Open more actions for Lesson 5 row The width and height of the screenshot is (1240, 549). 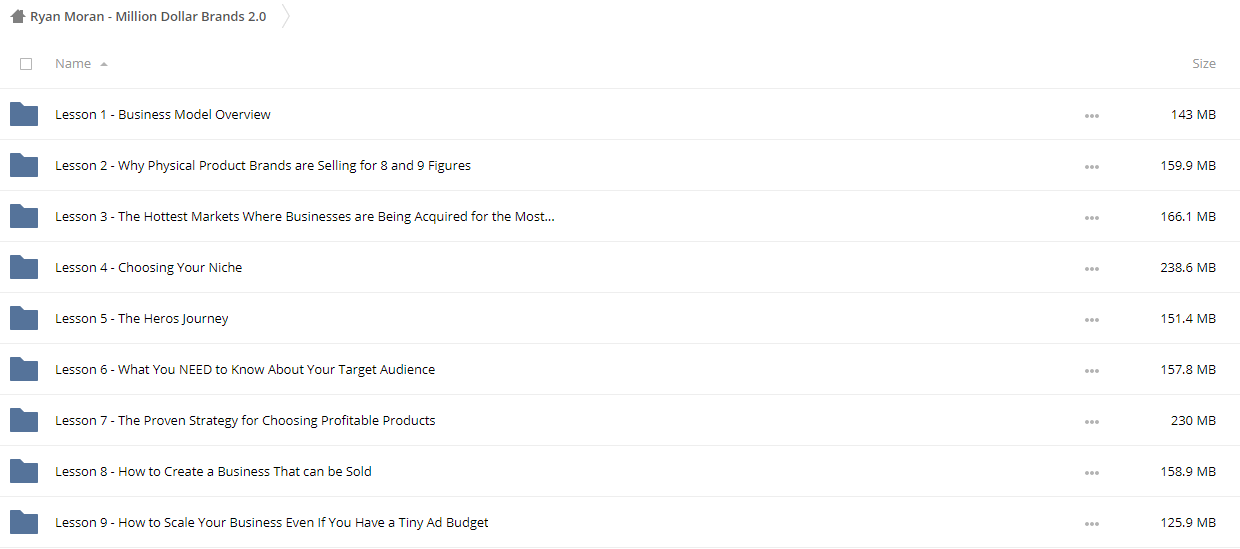[1091, 320]
